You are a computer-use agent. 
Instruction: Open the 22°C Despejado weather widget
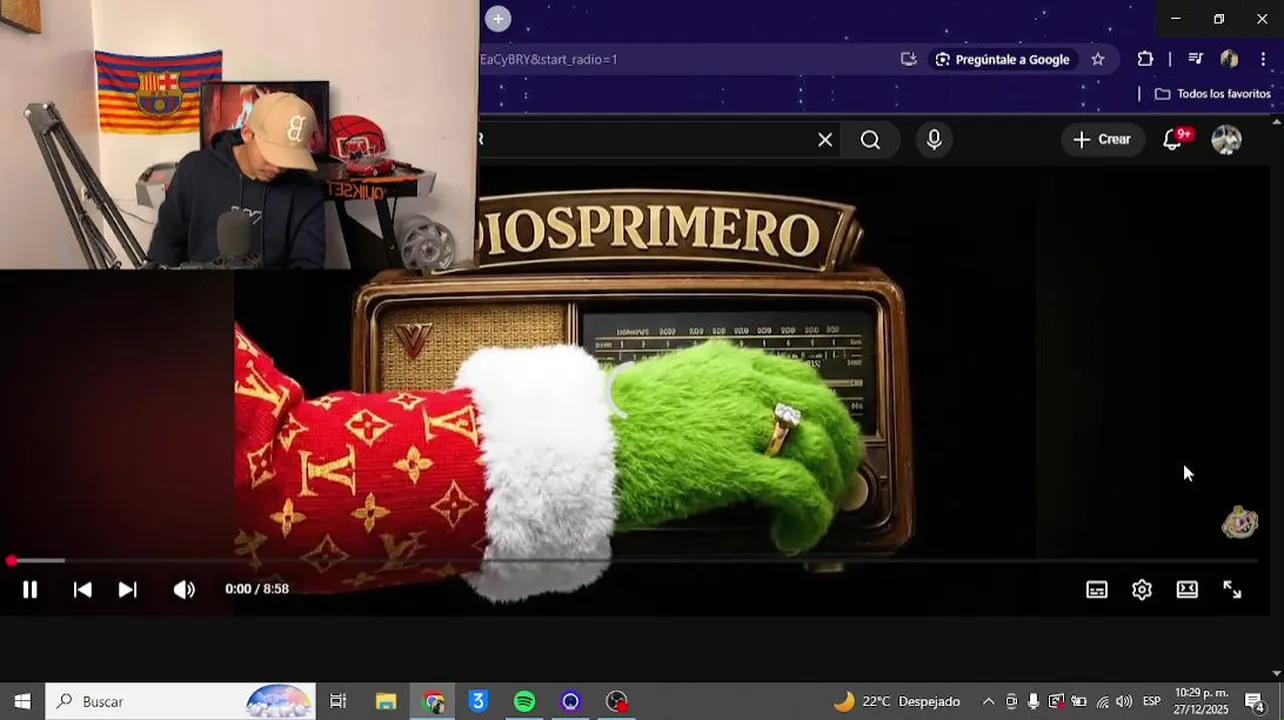coord(897,701)
